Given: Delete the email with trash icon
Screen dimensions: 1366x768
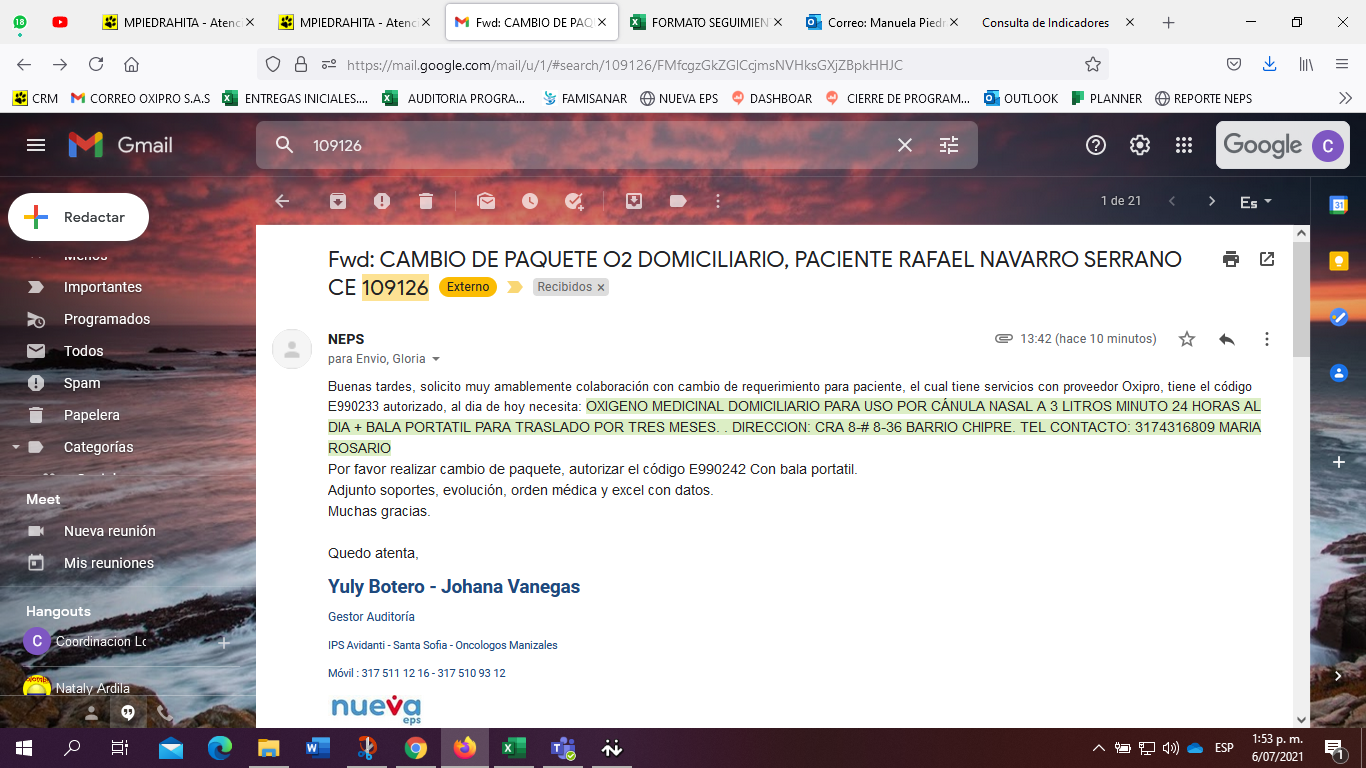Looking at the screenshot, I should 426,201.
